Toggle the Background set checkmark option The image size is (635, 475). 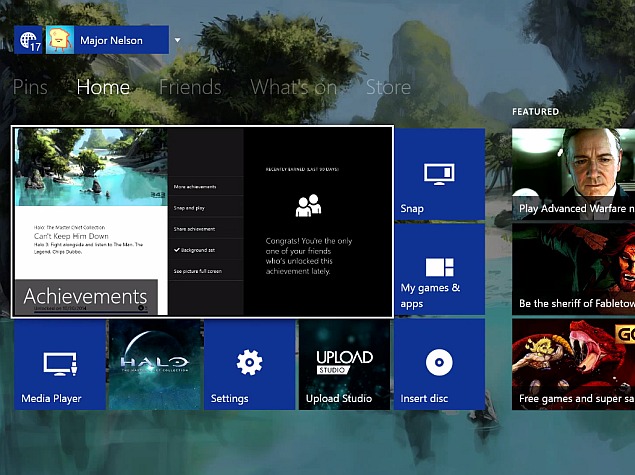click(206, 250)
